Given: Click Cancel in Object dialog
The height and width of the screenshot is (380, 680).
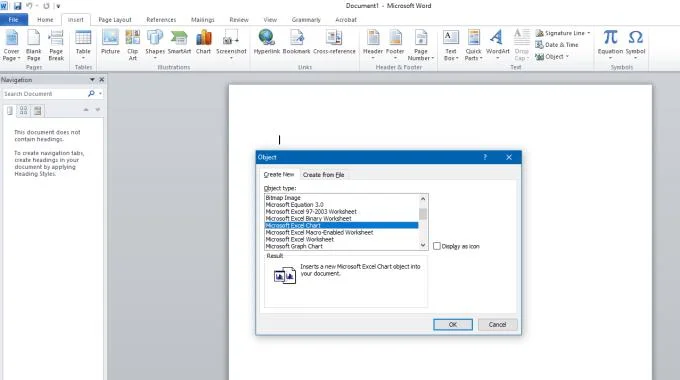Looking at the screenshot, I should [497, 324].
